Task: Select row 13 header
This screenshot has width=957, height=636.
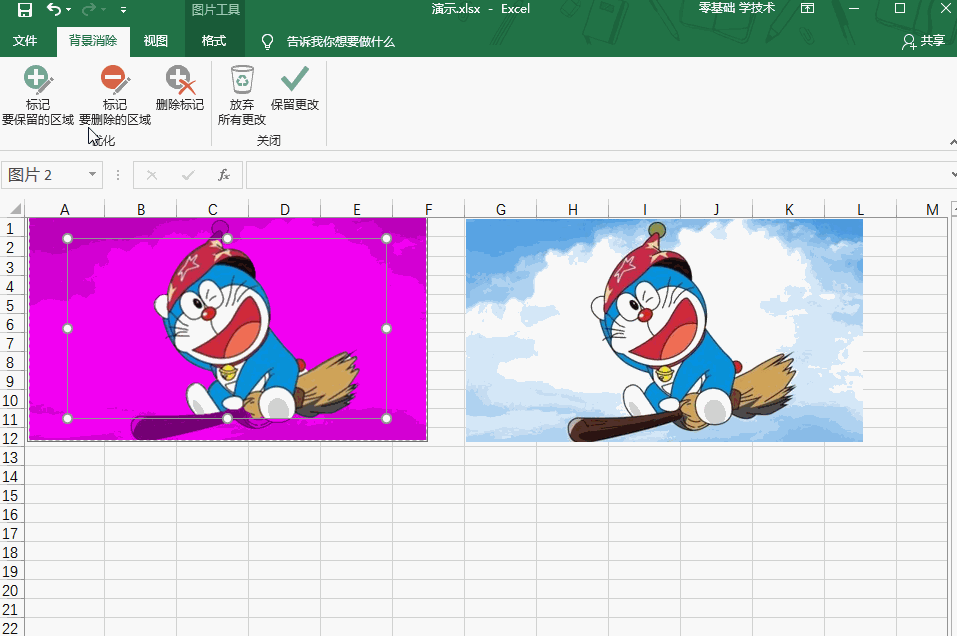Action: click(10, 458)
